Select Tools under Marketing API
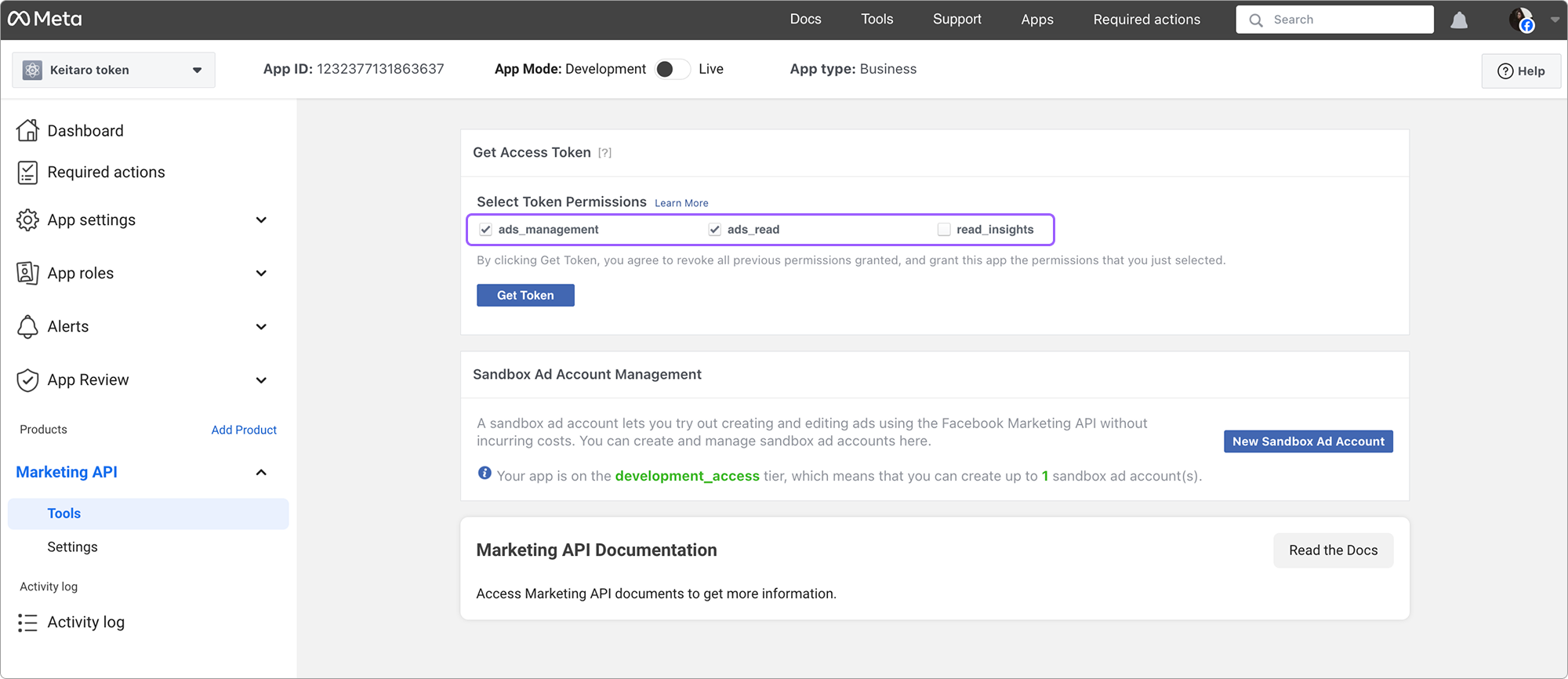Viewport: 1568px width, 679px height. (x=148, y=514)
